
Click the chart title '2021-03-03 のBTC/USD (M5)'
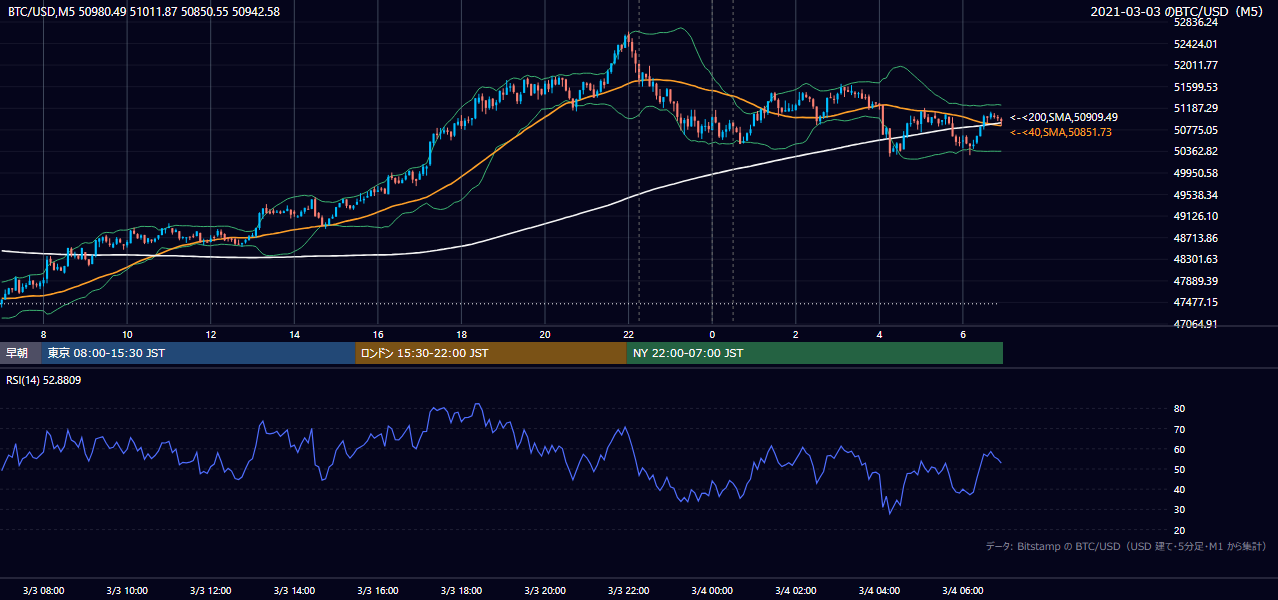click(1178, 11)
